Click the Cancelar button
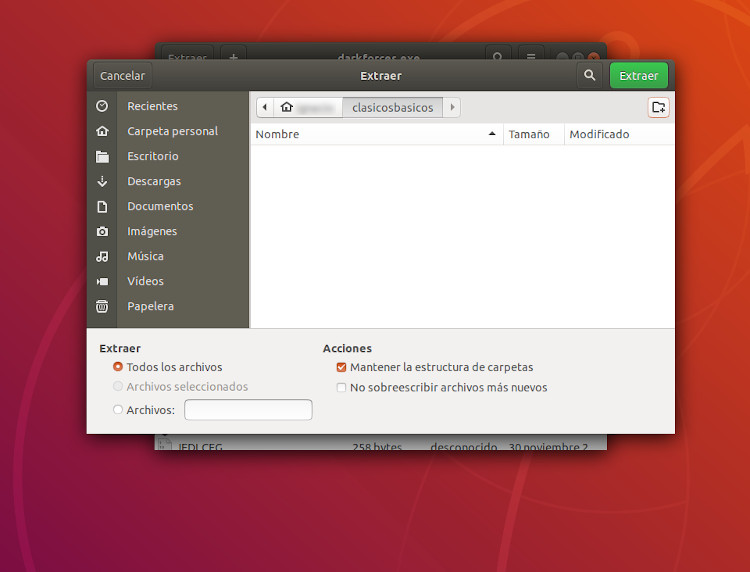 point(122,76)
